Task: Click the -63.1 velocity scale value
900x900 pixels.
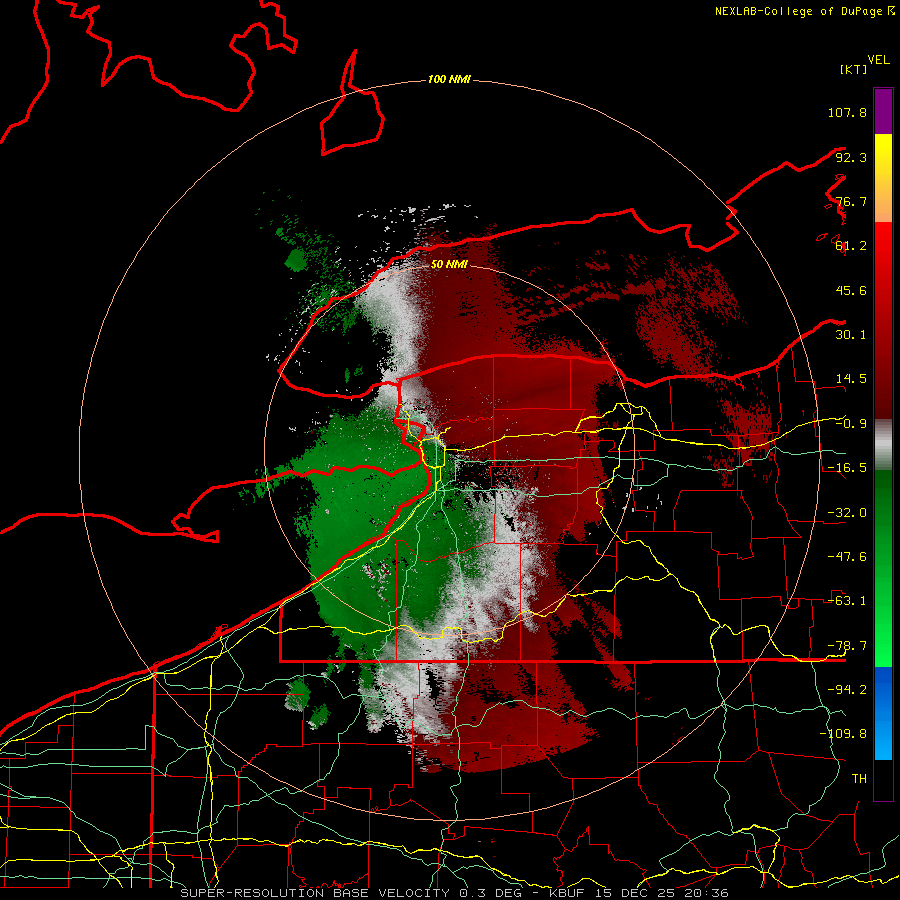Action: [x=847, y=601]
